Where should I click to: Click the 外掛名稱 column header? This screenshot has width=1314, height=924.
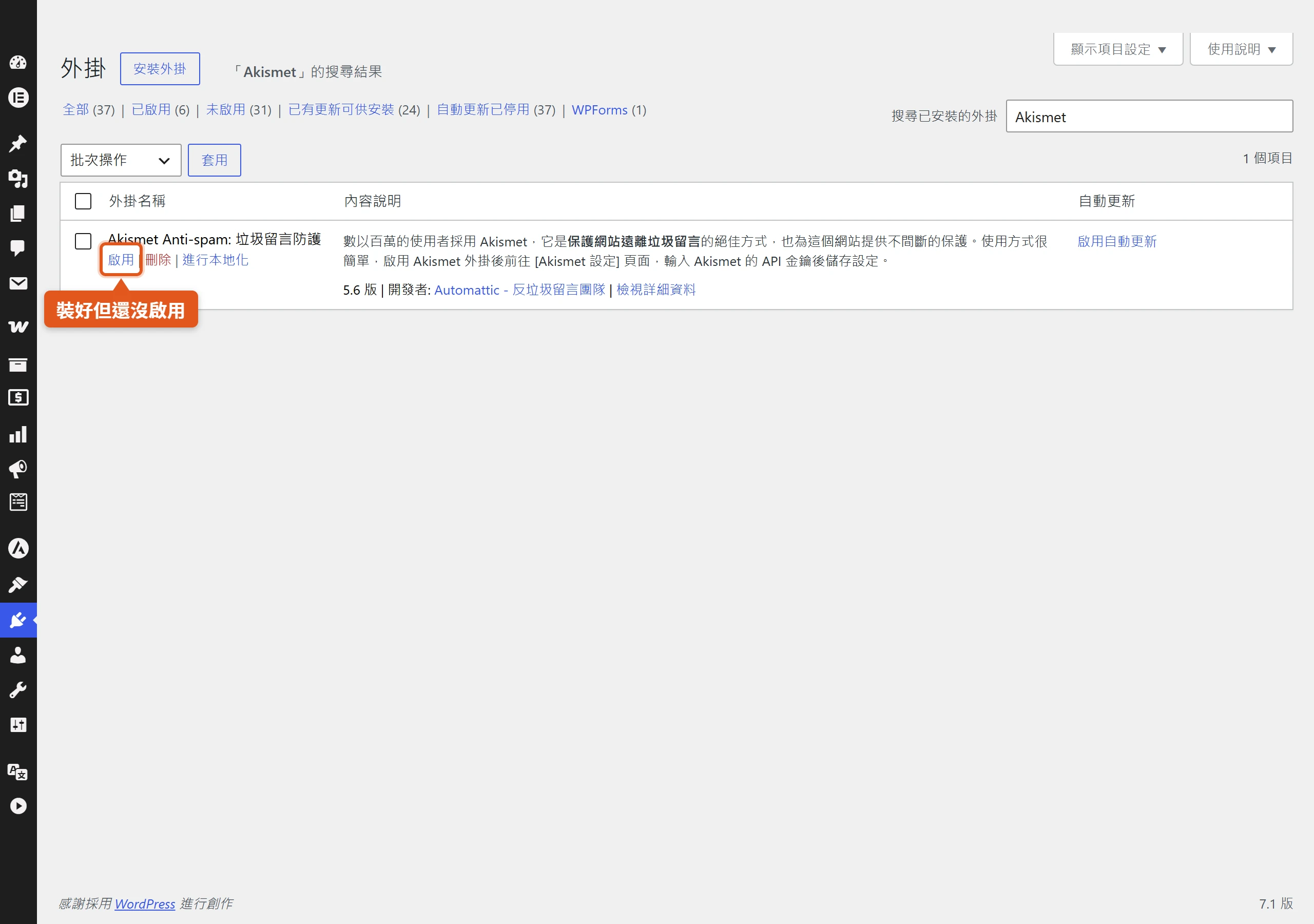(x=138, y=201)
